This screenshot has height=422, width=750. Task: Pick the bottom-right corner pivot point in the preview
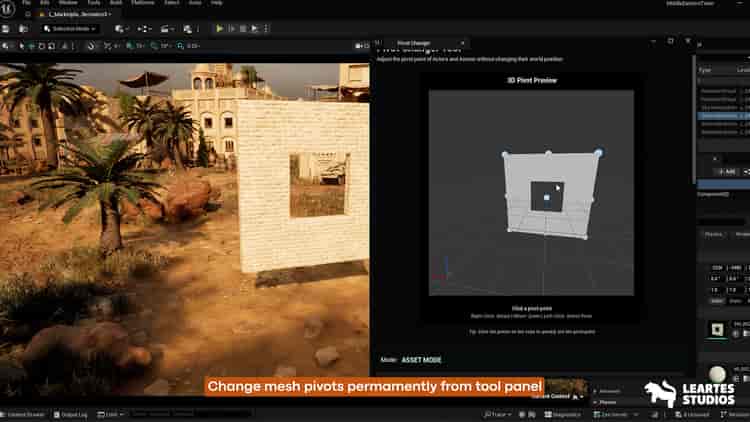point(585,236)
